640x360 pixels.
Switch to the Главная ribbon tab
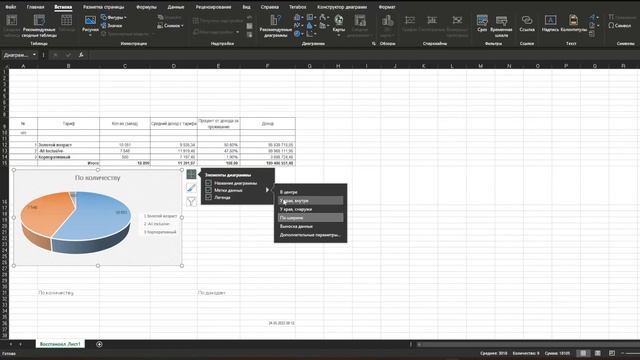tap(36, 7)
